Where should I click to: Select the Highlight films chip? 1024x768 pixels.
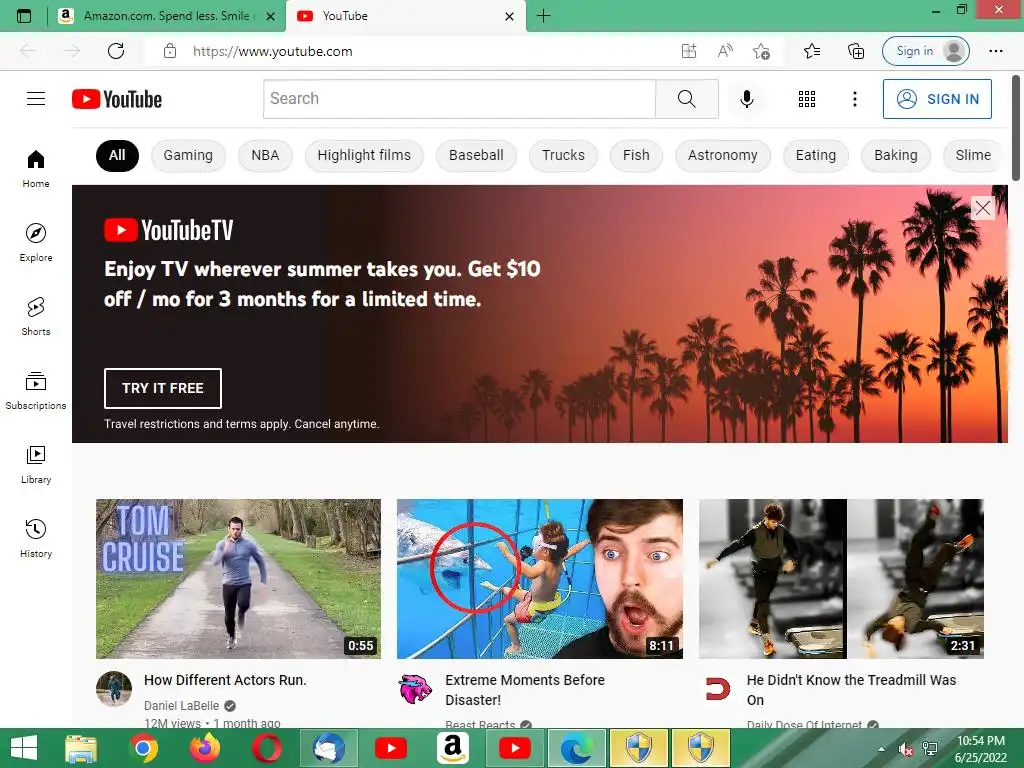364,155
